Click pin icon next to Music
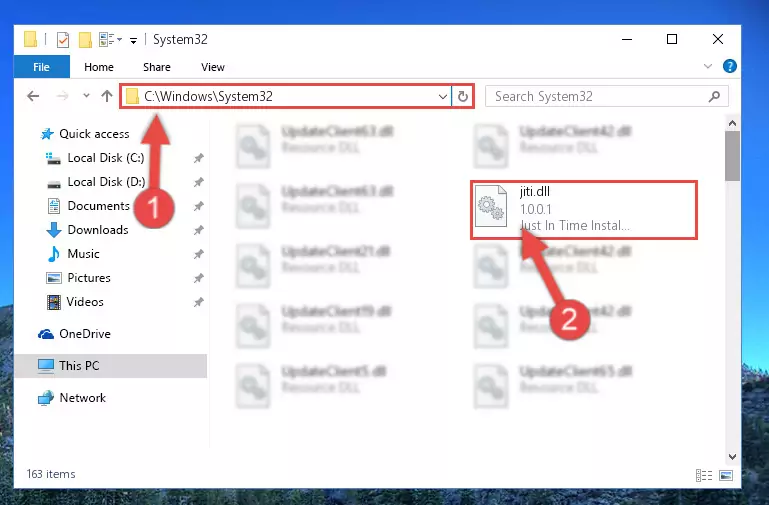 coord(198,254)
